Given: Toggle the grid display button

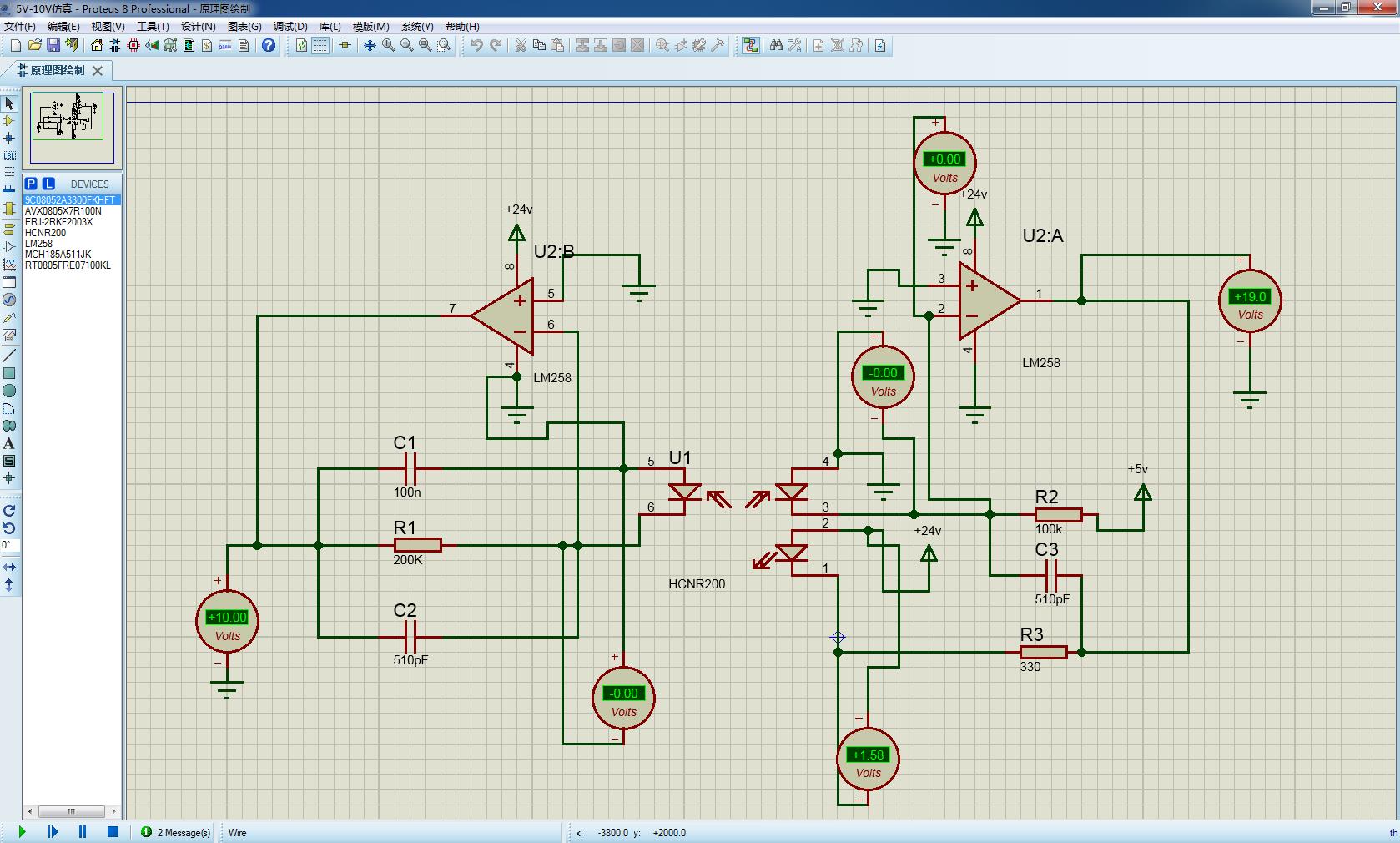Looking at the screenshot, I should (x=320, y=45).
